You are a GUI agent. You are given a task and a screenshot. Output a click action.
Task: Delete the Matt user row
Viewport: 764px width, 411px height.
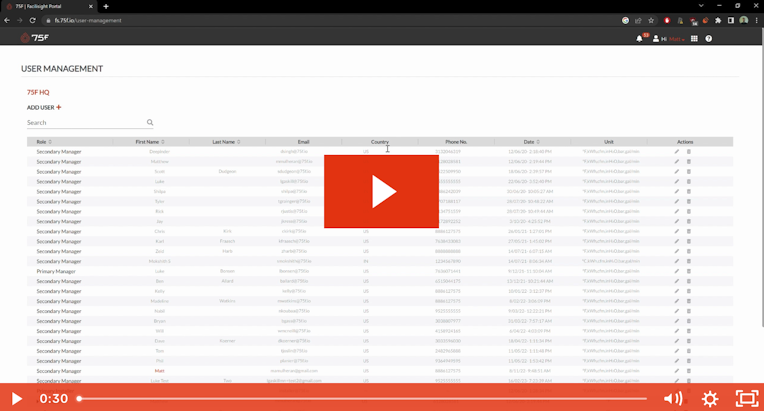[x=688, y=371]
